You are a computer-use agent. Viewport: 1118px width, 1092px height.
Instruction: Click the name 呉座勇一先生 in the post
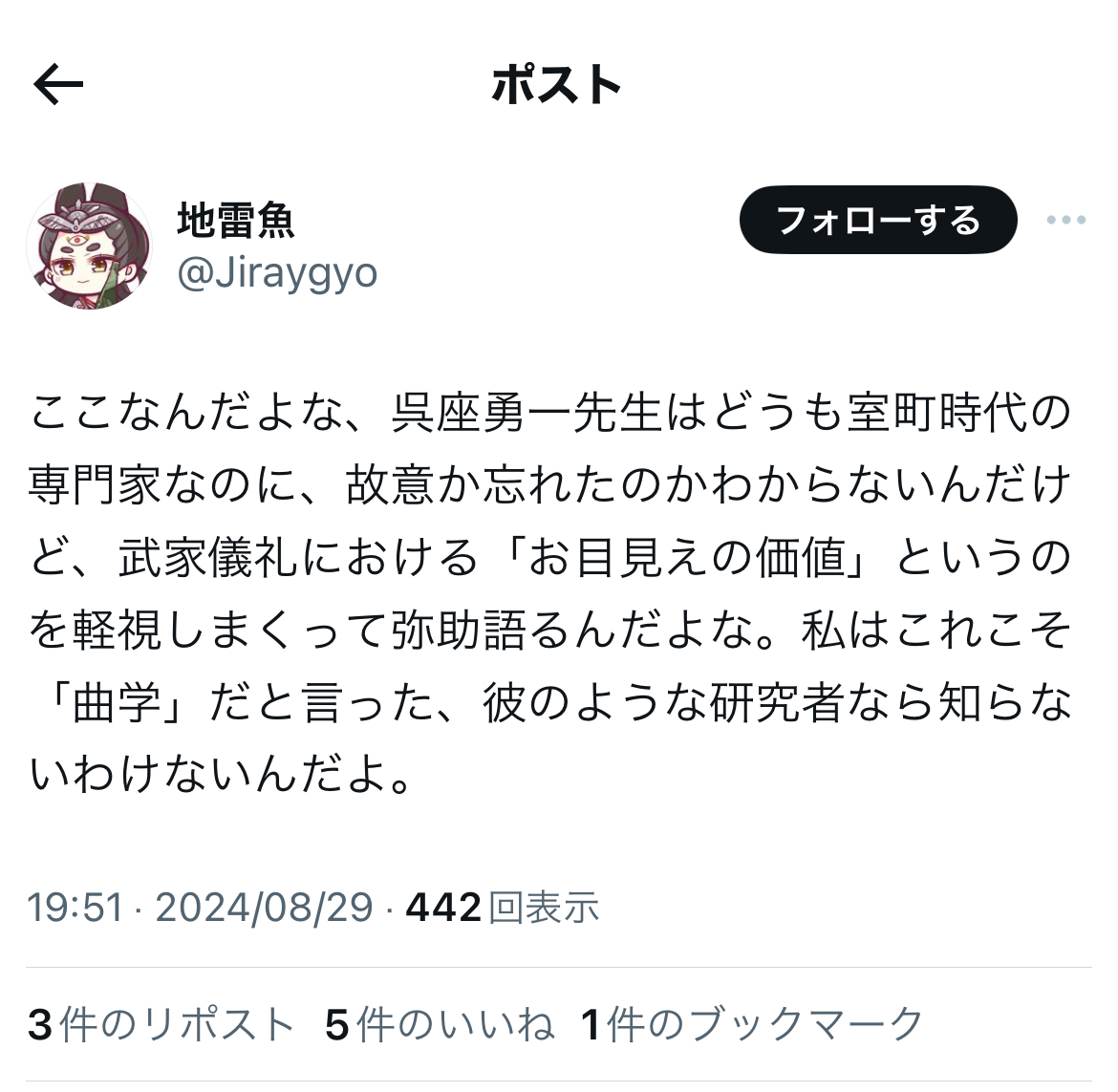[527, 414]
